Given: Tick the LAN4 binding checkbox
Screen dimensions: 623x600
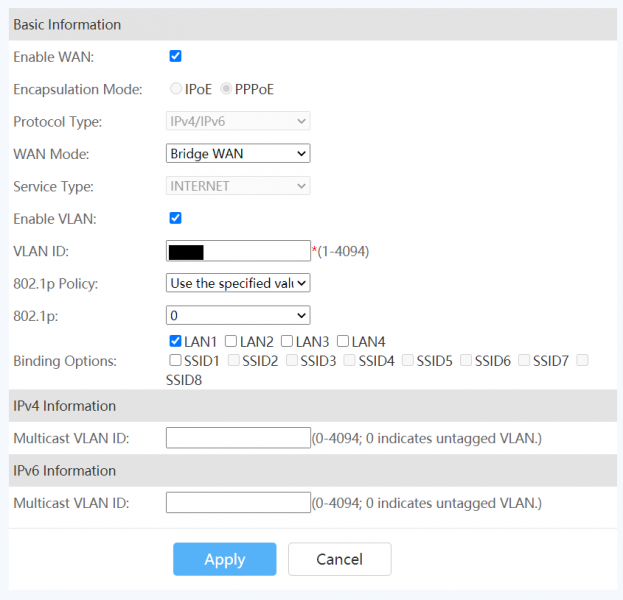Looking at the screenshot, I should click(343, 342).
